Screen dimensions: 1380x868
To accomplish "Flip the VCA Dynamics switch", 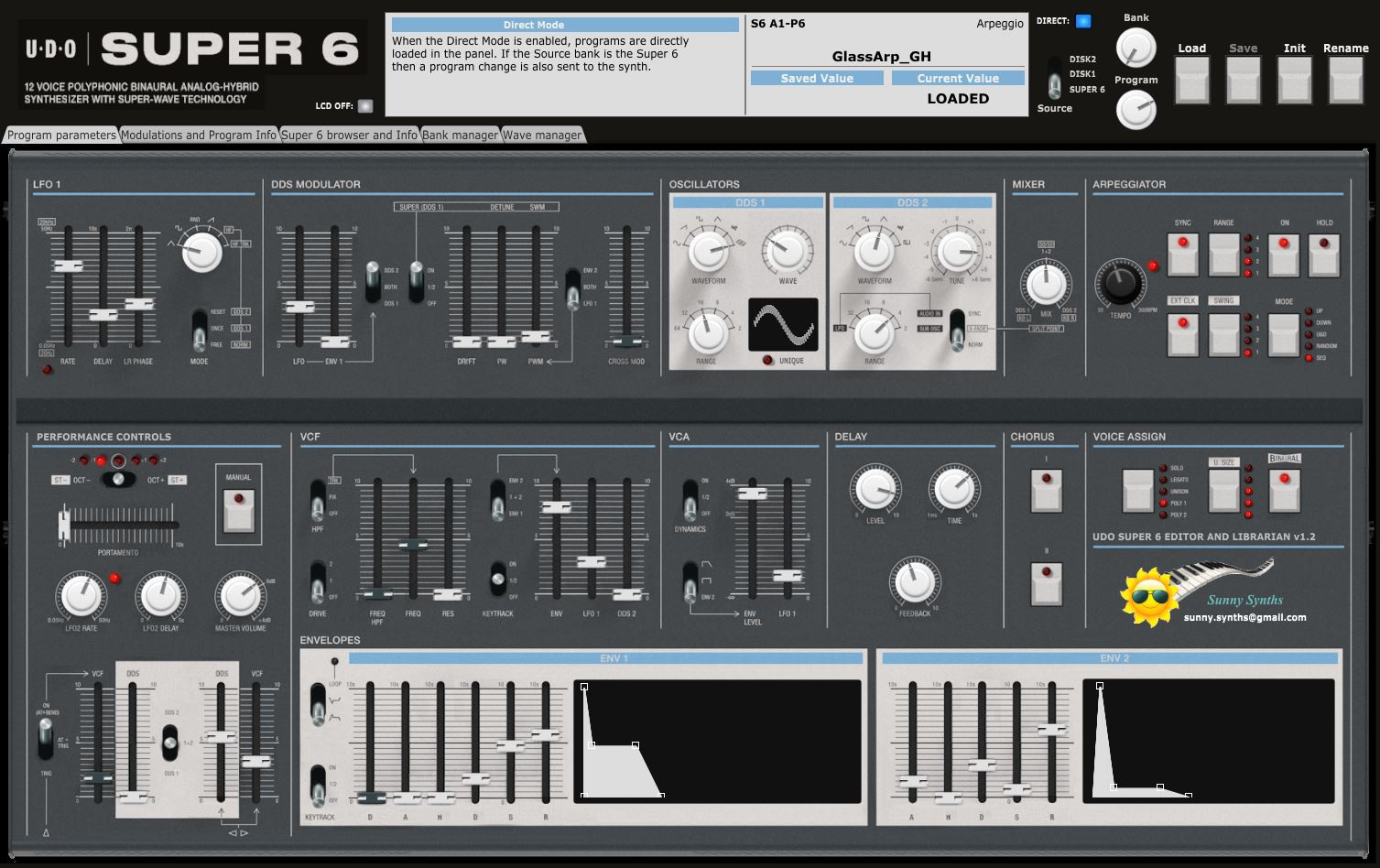I will pos(690,501).
